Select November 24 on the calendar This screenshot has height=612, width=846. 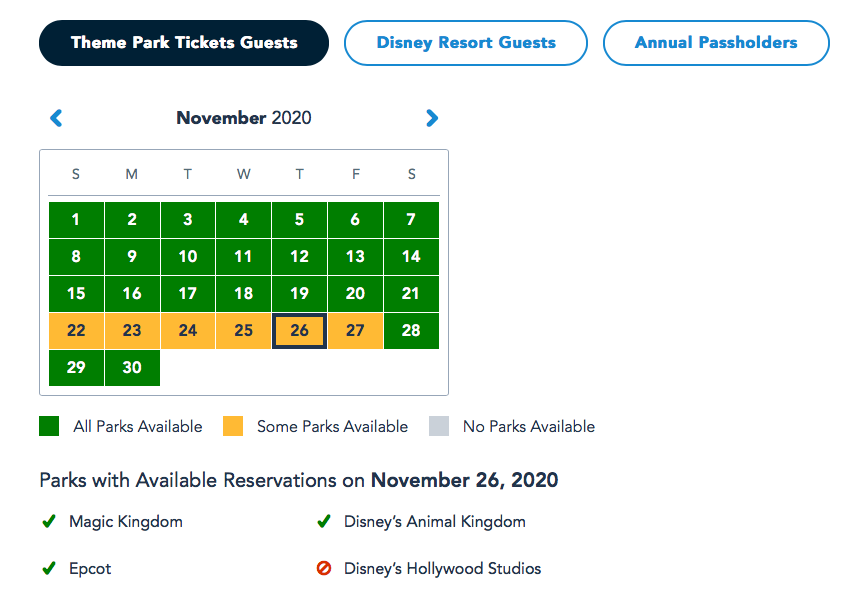(x=188, y=331)
